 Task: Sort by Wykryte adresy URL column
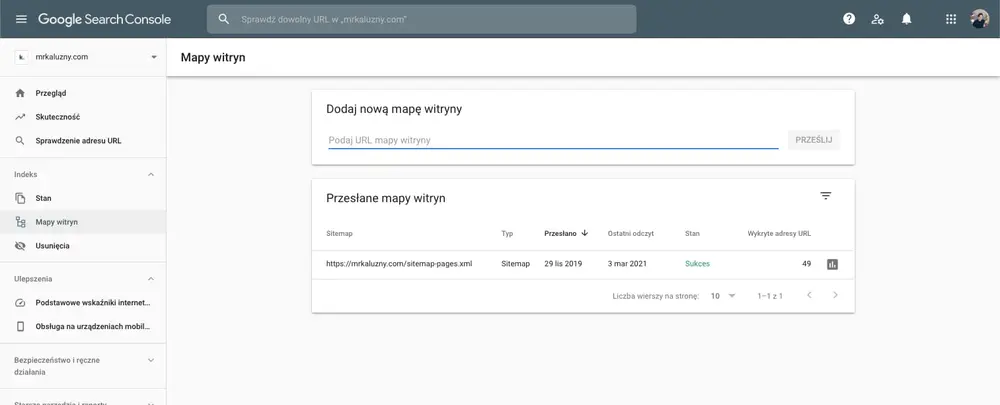tap(779, 233)
